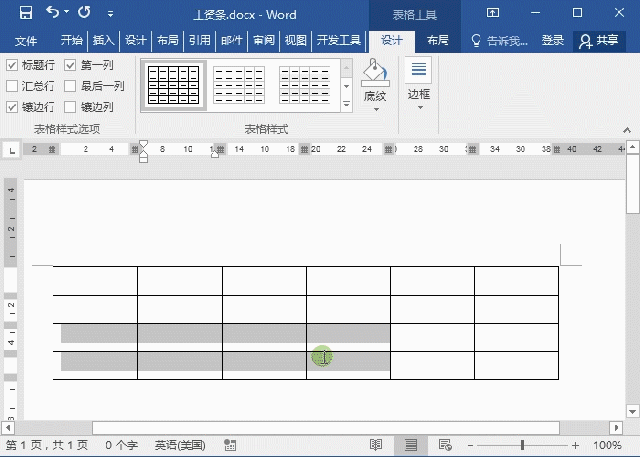Select the first grid table style thumbnail
640x457 pixels.
pos(173,85)
